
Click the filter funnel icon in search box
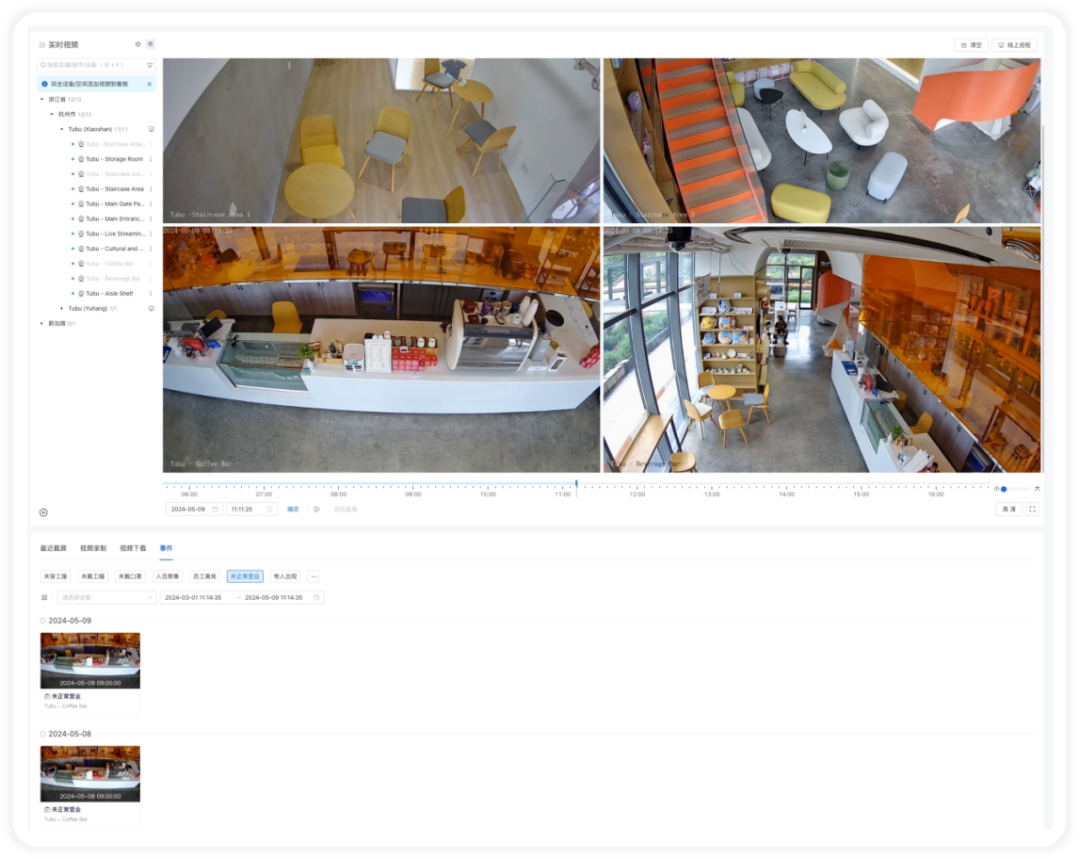coord(149,65)
